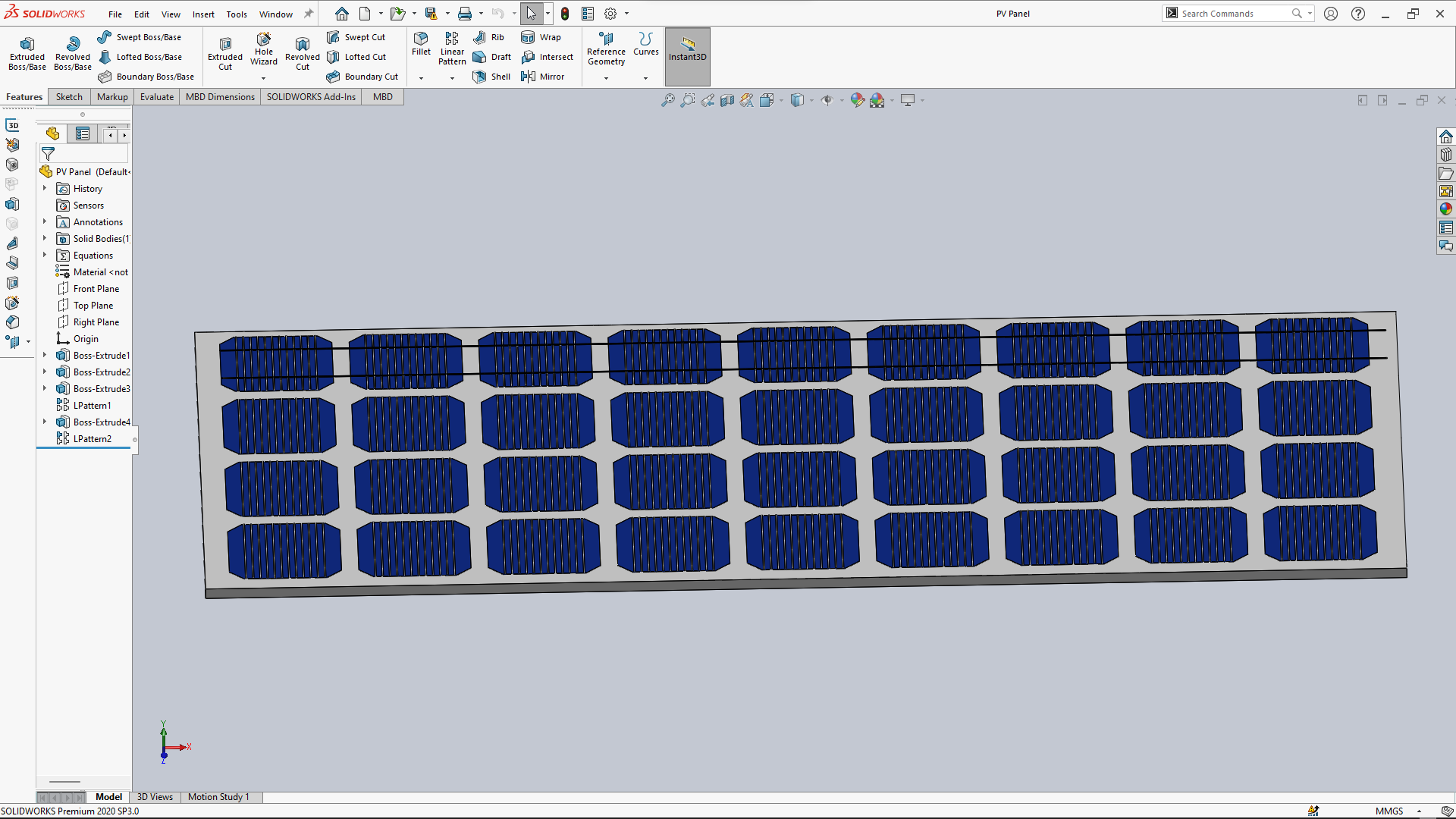Open the Insert menu
This screenshot has width=1456, height=819.
[203, 14]
